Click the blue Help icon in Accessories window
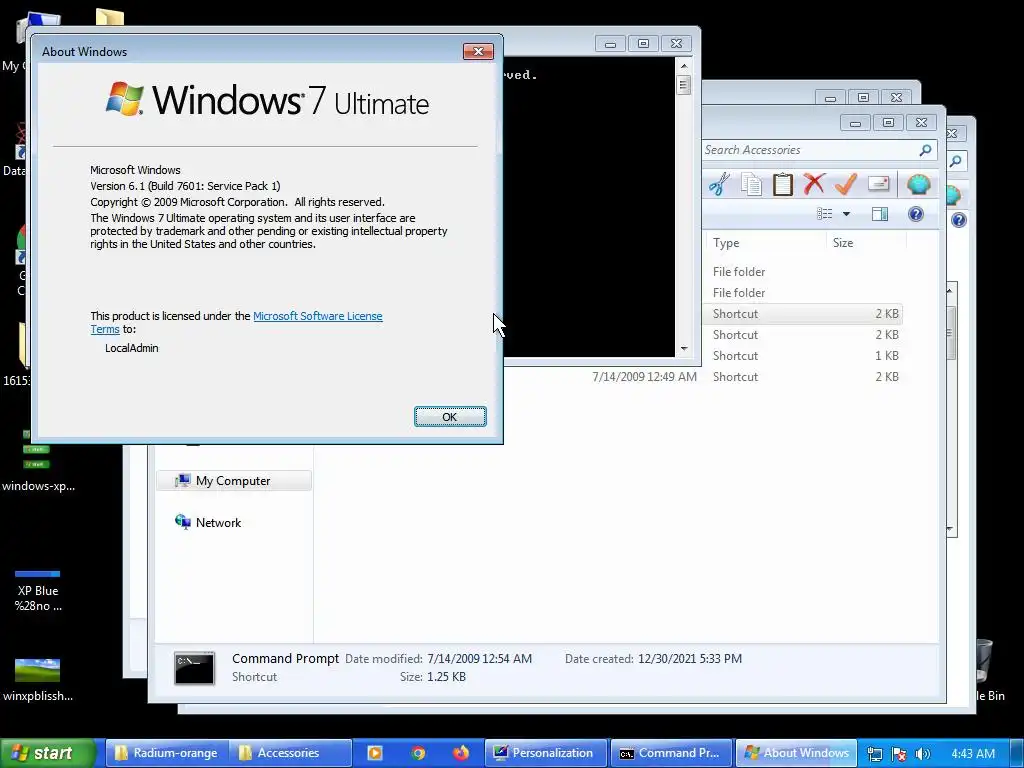Image resolution: width=1024 pixels, height=768 pixels. point(916,214)
